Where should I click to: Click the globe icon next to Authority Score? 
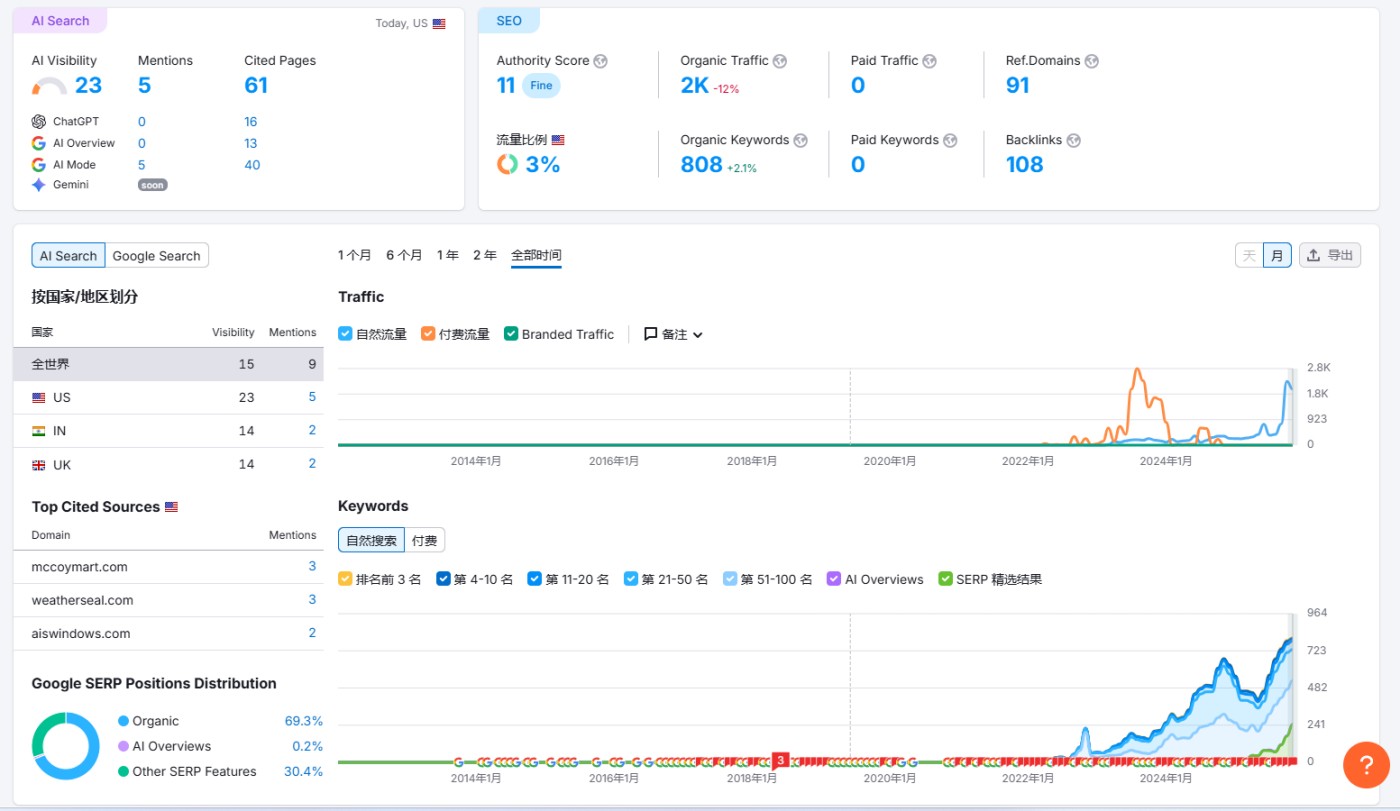point(600,61)
